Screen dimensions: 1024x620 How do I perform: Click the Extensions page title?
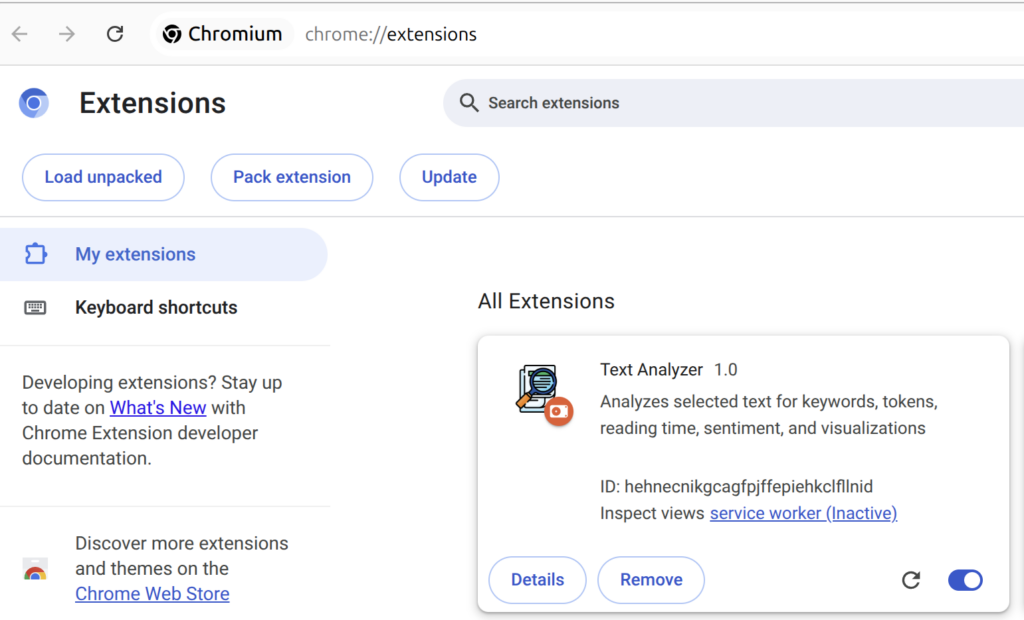point(152,103)
